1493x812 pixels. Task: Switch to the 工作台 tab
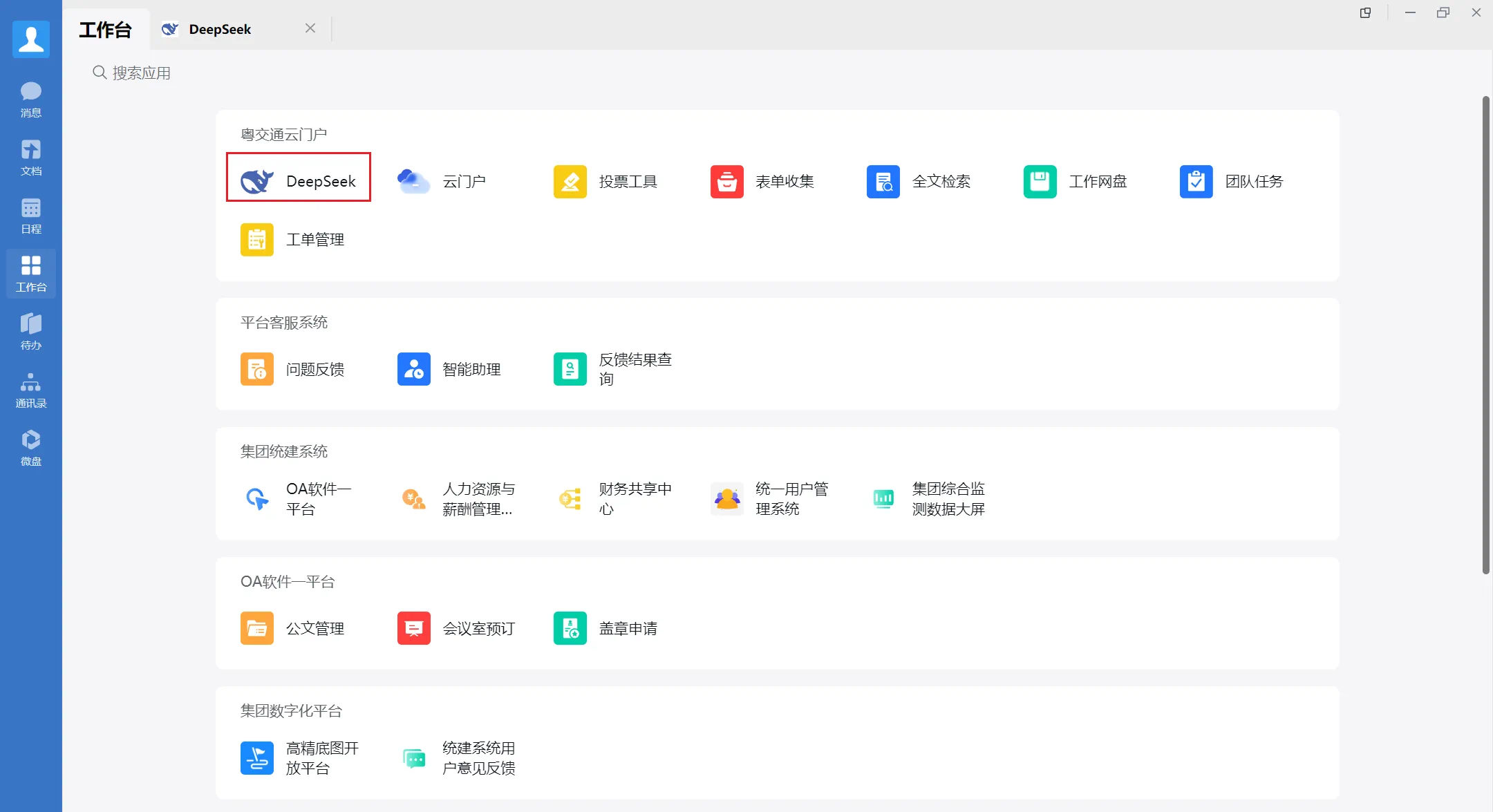[x=105, y=30]
